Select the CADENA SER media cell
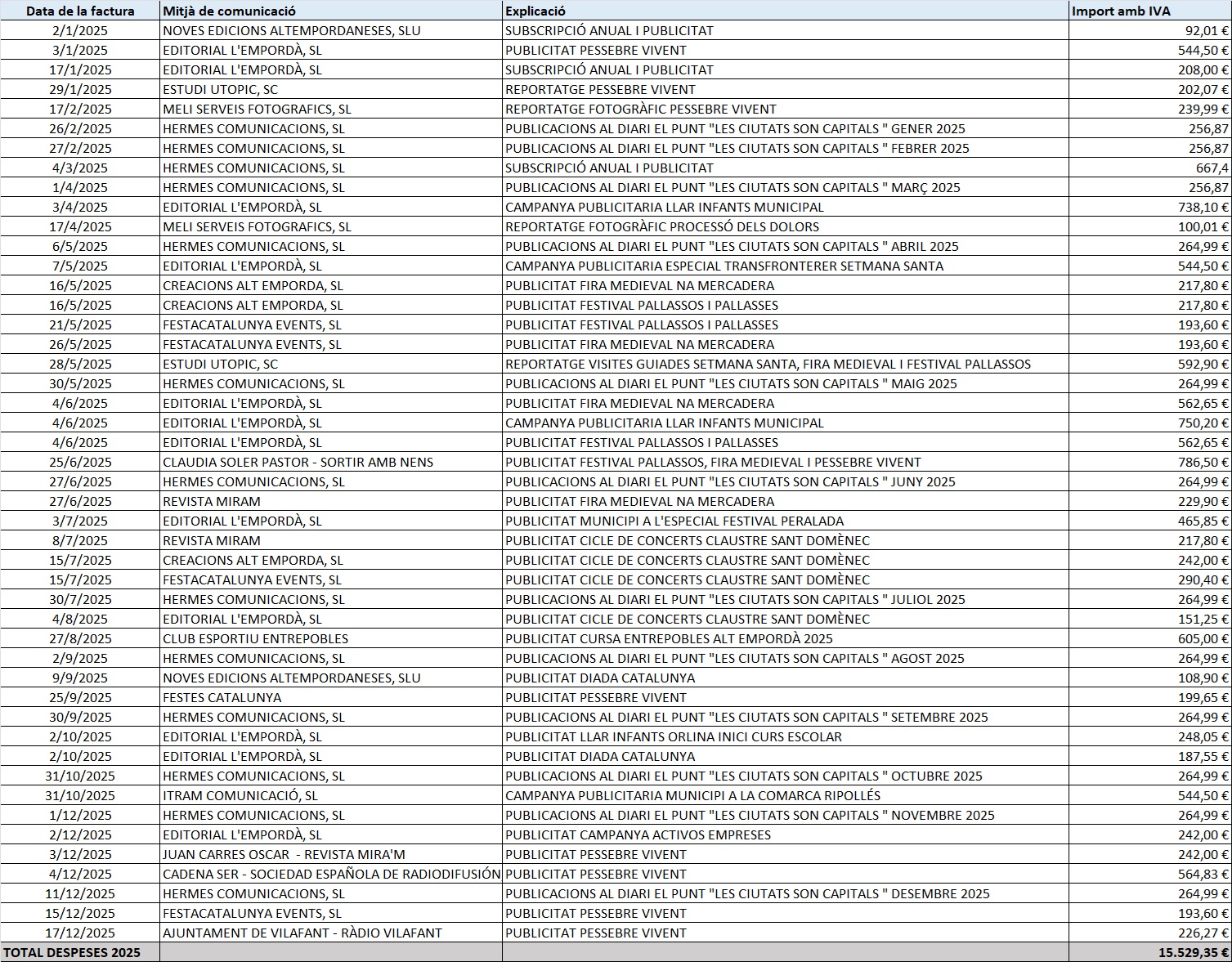1232x962 pixels. point(331,874)
